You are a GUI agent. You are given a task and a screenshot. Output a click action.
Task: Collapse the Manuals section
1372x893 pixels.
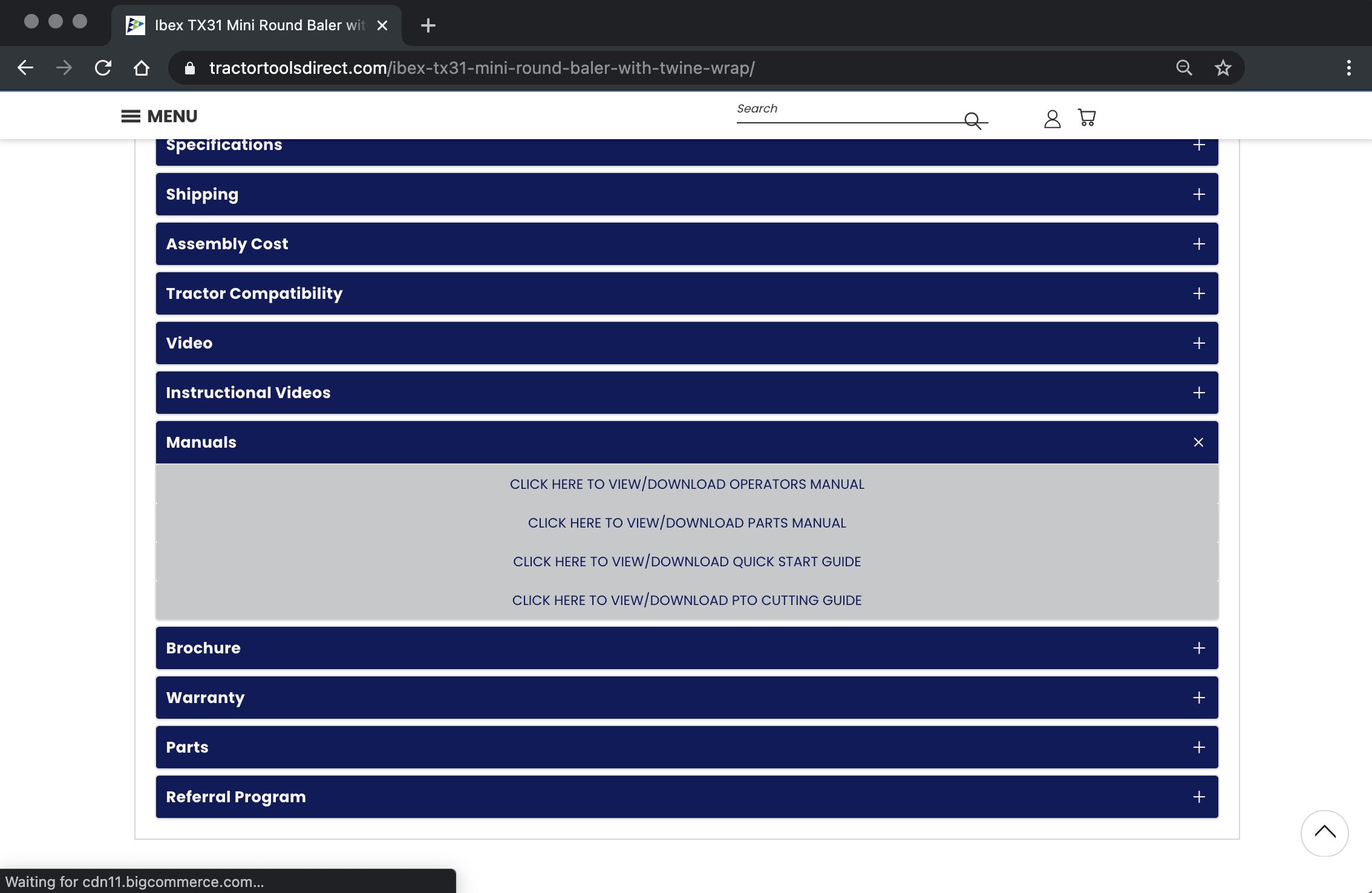point(1198,442)
